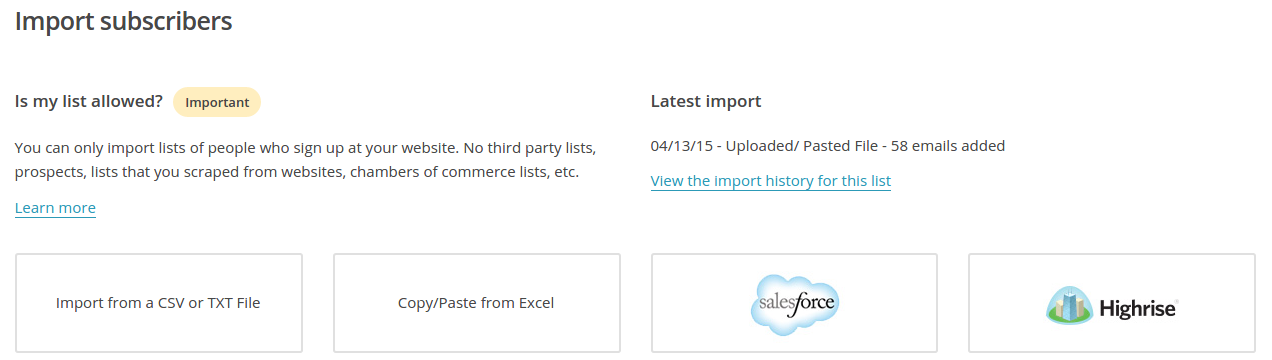Click the word 'Excel' in the Copy/Paste card

536,303
